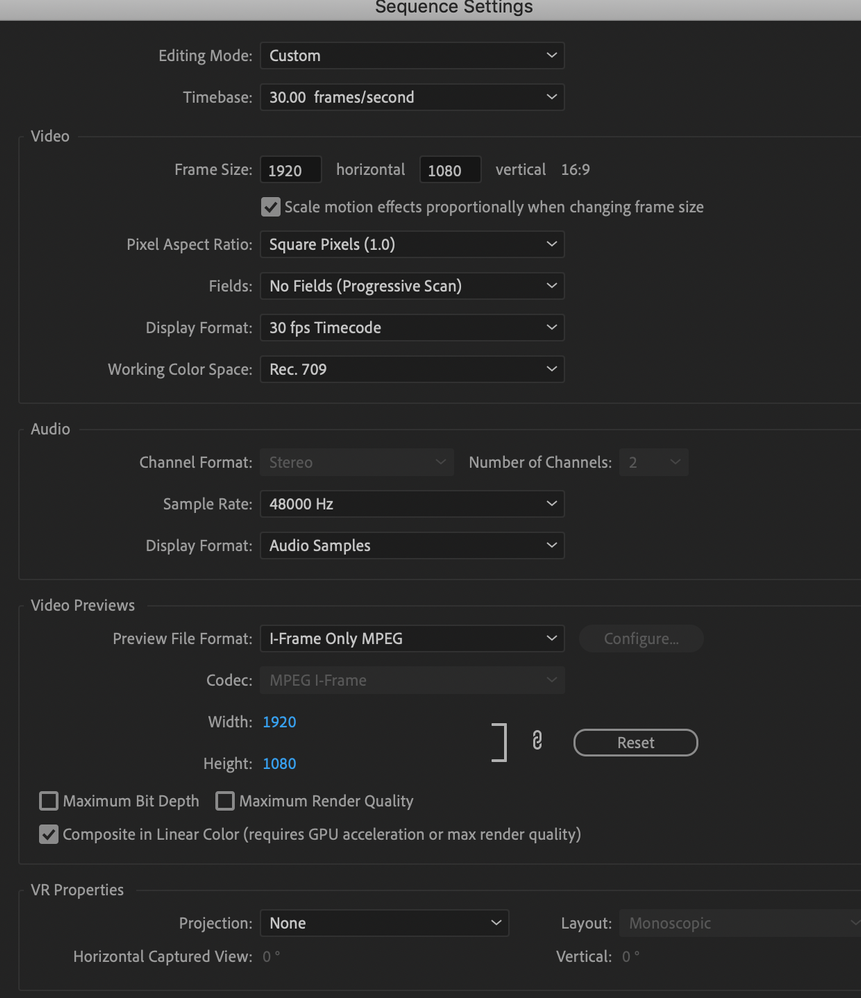Enable Maximum Render Quality
This screenshot has width=861, height=998.
coord(225,801)
